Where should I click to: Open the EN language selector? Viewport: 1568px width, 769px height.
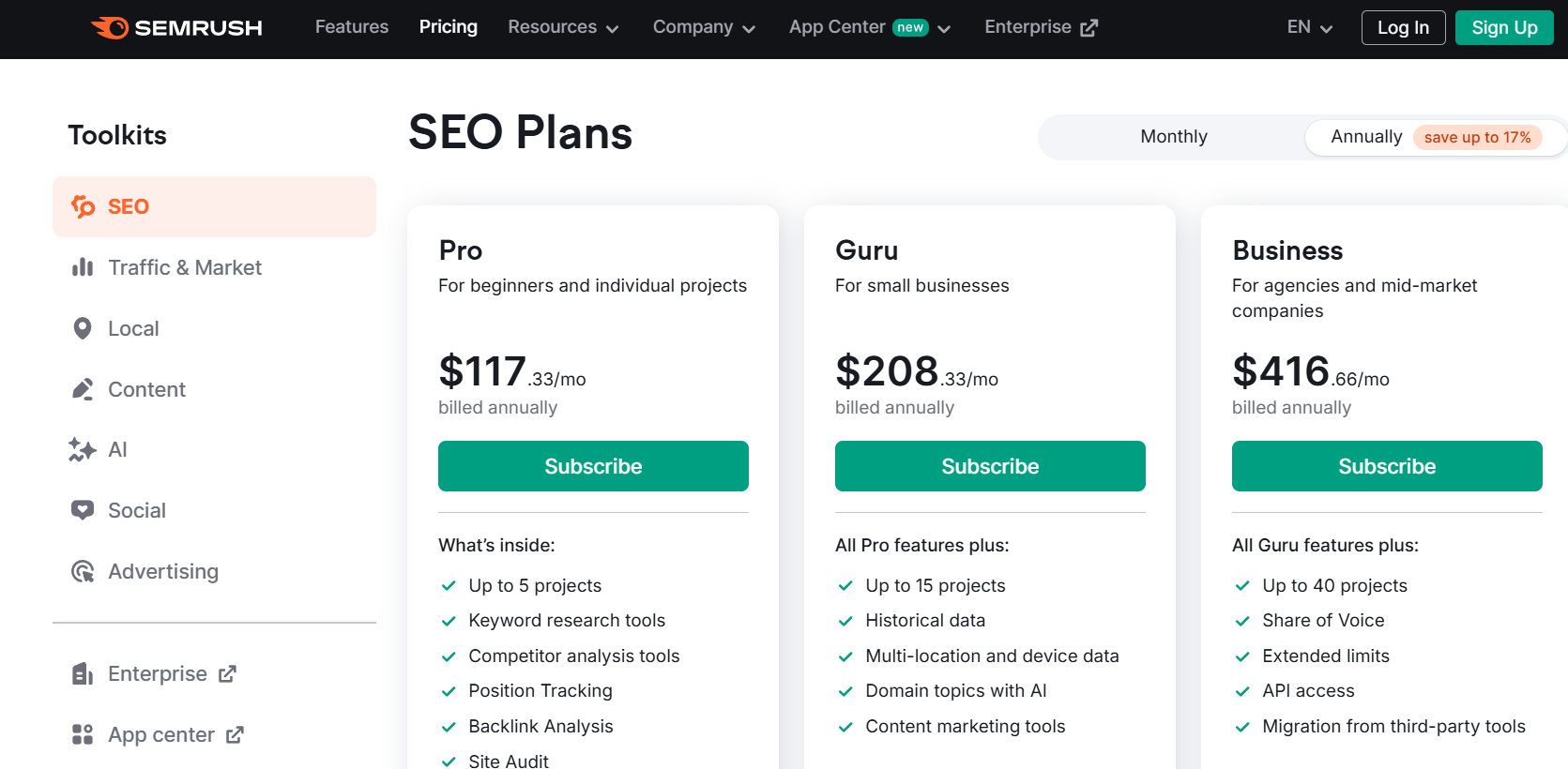tap(1310, 27)
